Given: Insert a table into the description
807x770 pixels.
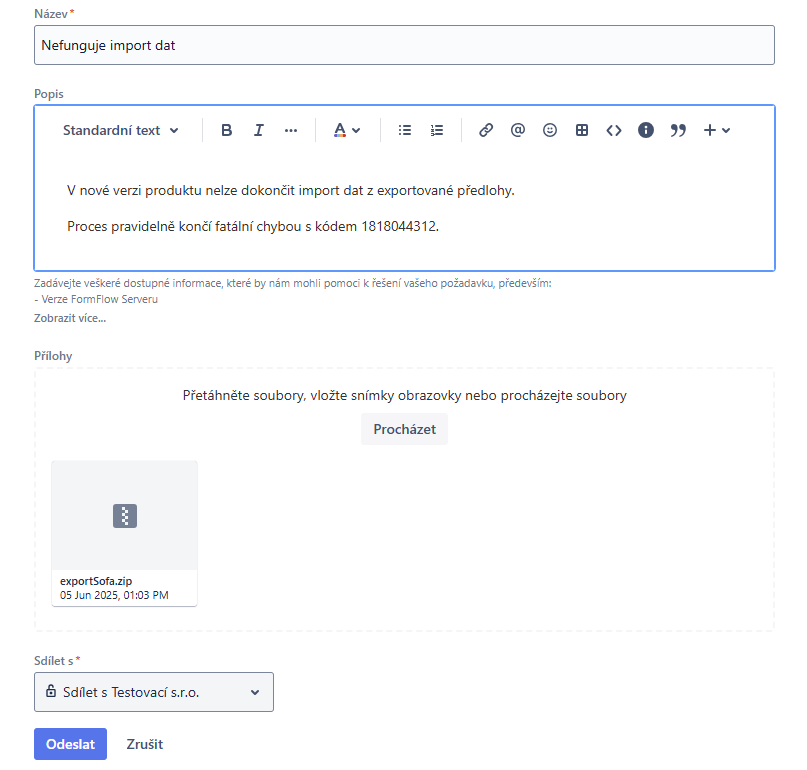Looking at the screenshot, I should [x=582, y=130].
